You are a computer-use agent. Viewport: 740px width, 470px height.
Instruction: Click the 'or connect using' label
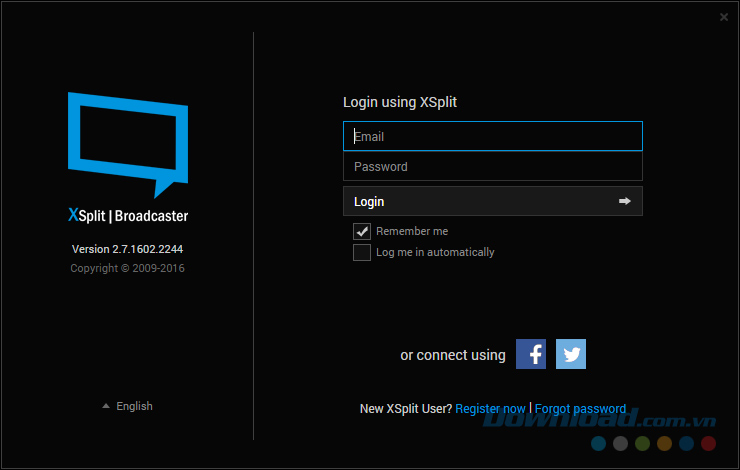453,355
